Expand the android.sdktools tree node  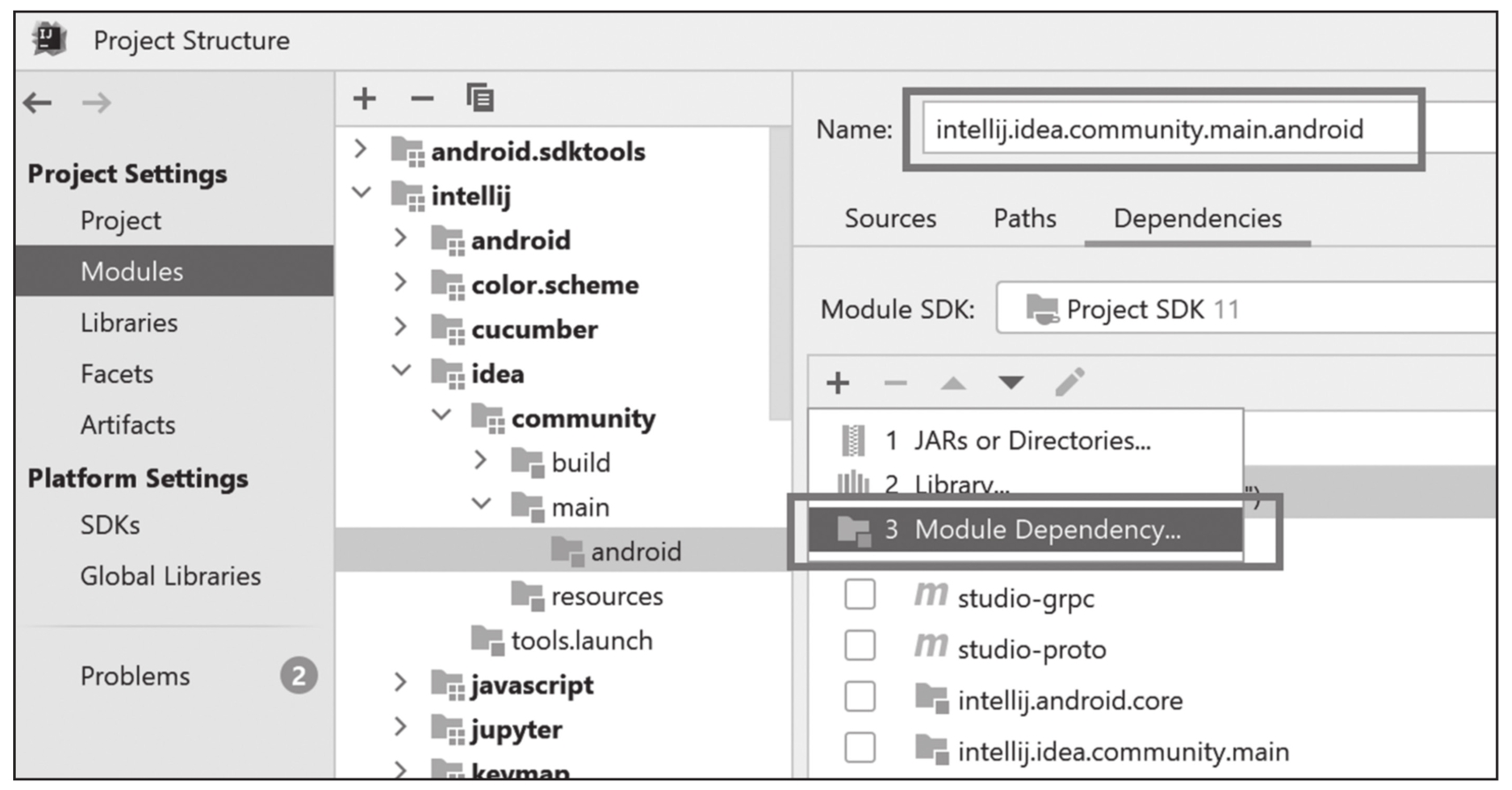pyautogui.click(x=360, y=148)
